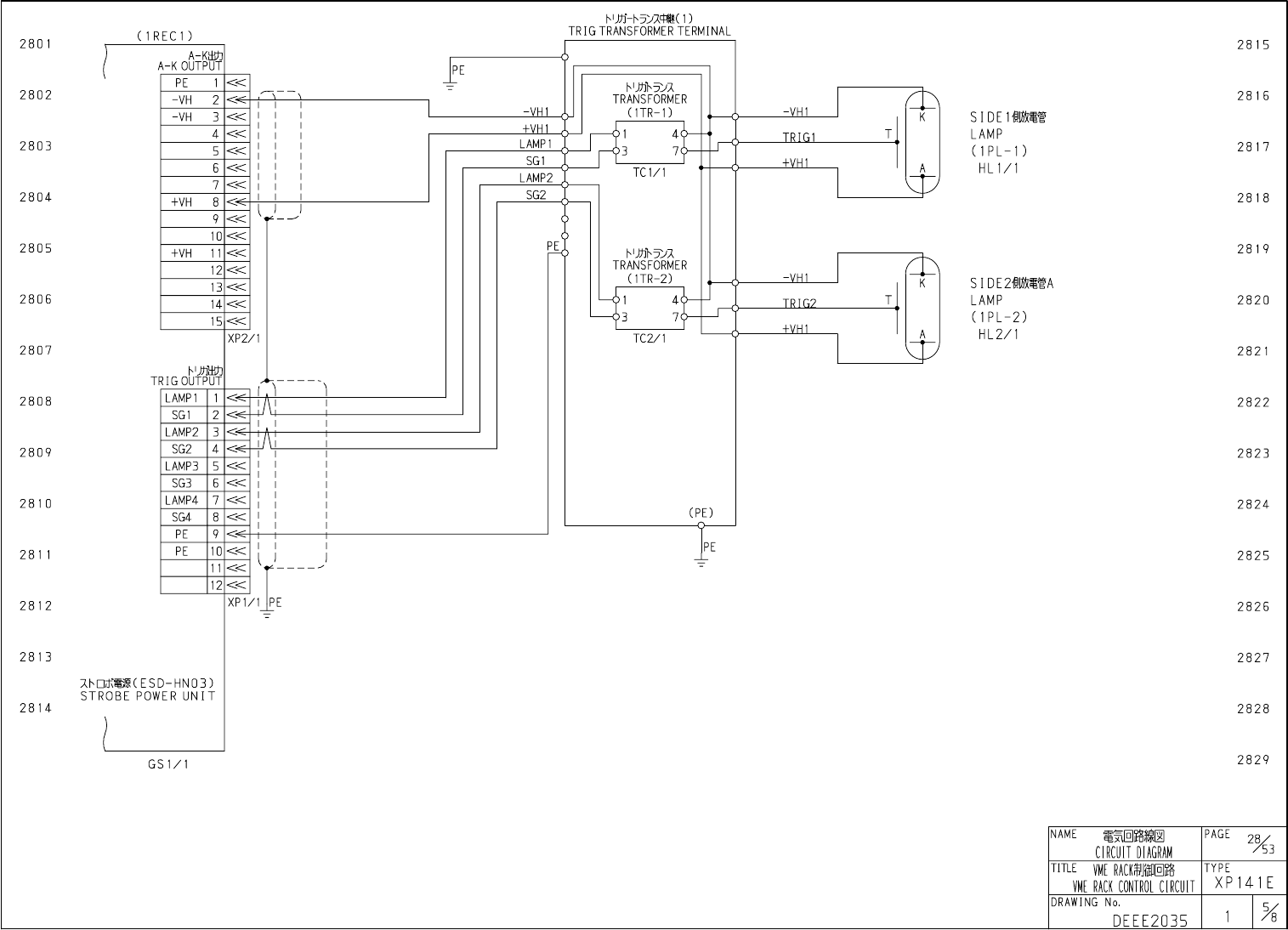Select ground symbol under the (PE) node
Screen dimensions: 1288x930
point(701,561)
